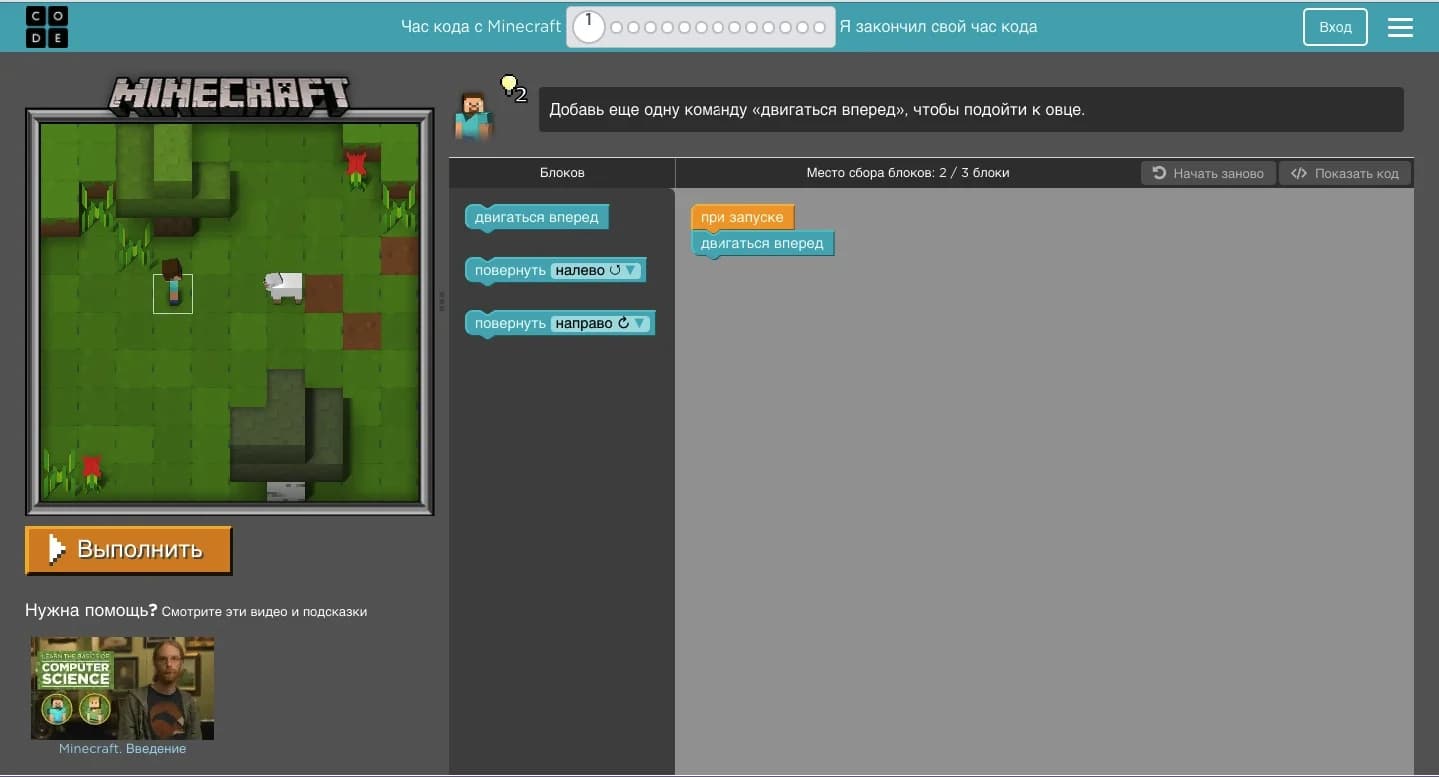Open the Code.org logo home link
The width and height of the screenshot is (1439, 777).
click(x=47, y=27)
